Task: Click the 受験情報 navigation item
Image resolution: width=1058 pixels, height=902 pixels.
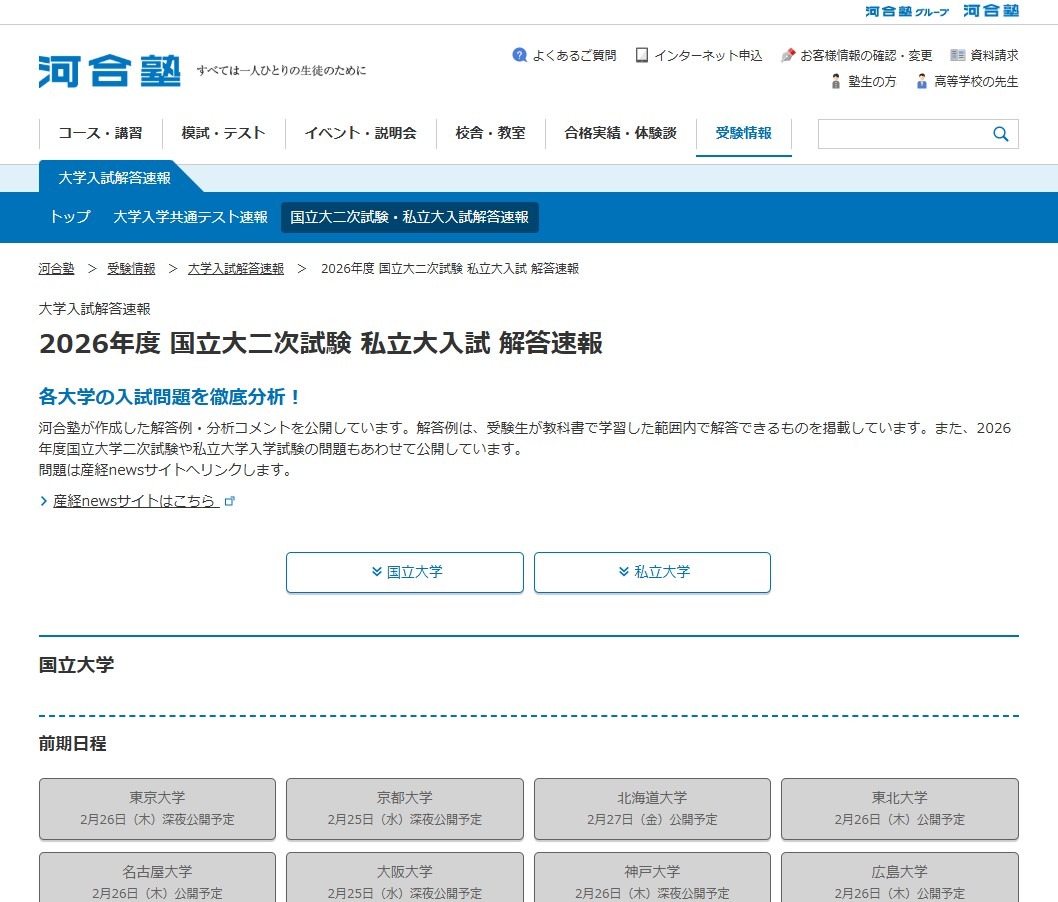Action: click(x=743, y=132)
